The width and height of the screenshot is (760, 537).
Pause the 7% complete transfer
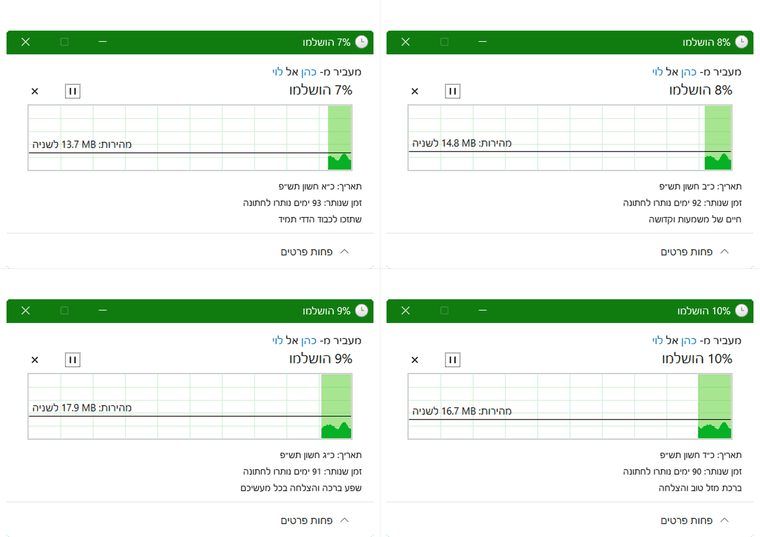coord(72,91)
